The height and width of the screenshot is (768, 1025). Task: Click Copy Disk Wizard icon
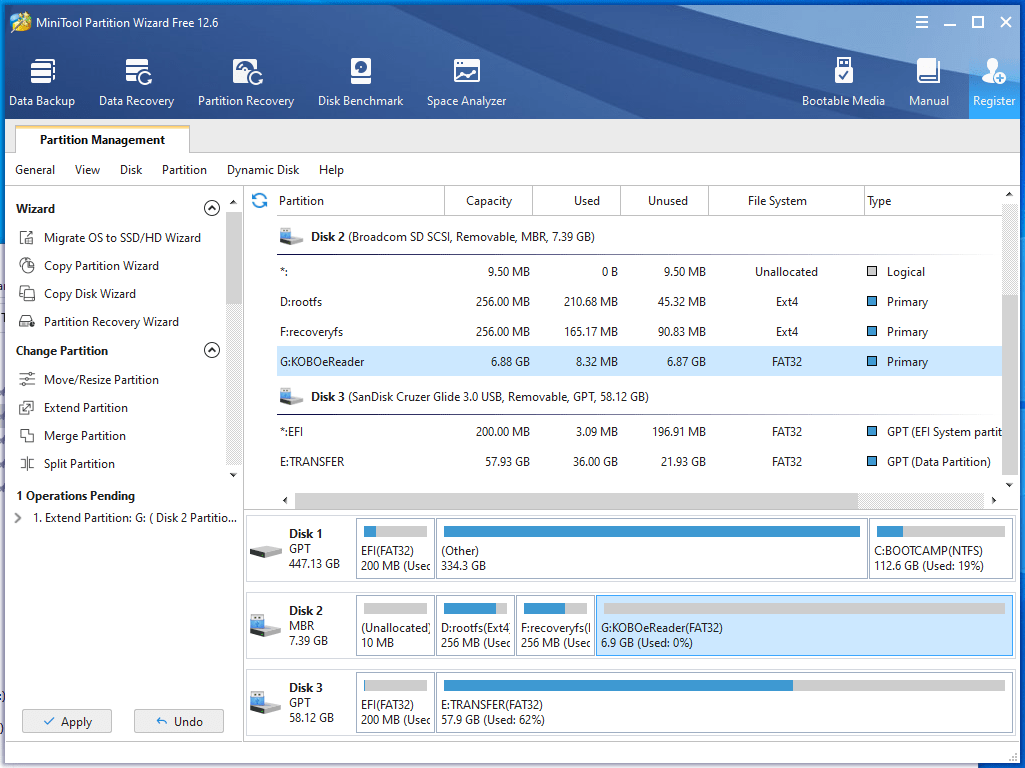point(27,293)
